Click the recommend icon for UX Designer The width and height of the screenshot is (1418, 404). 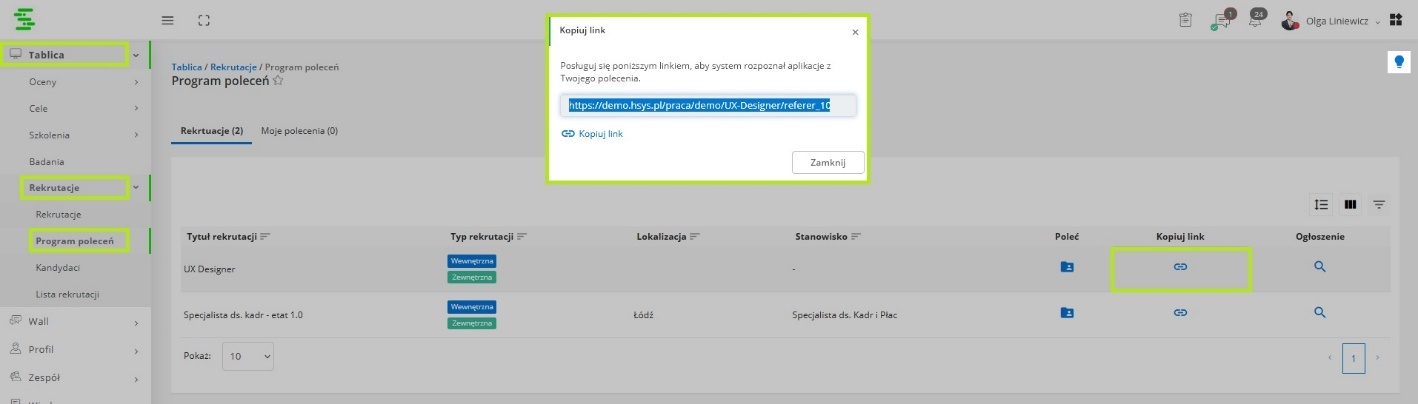pyautogui.click(x=1067, y=267)
